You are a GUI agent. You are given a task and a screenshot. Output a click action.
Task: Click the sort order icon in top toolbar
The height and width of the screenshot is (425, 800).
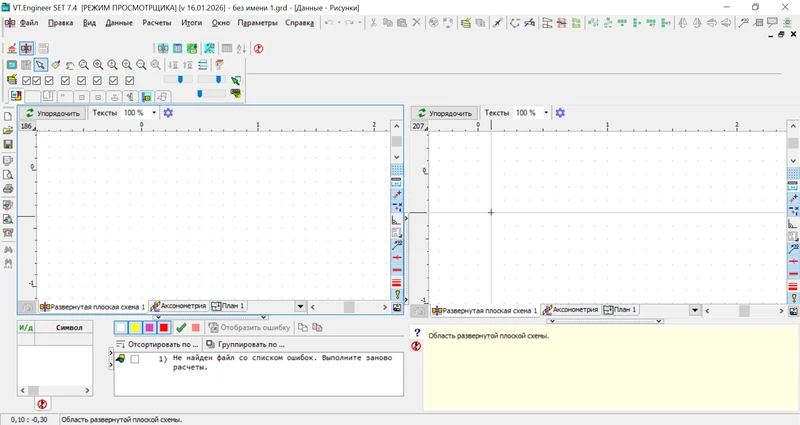point(240,48)
